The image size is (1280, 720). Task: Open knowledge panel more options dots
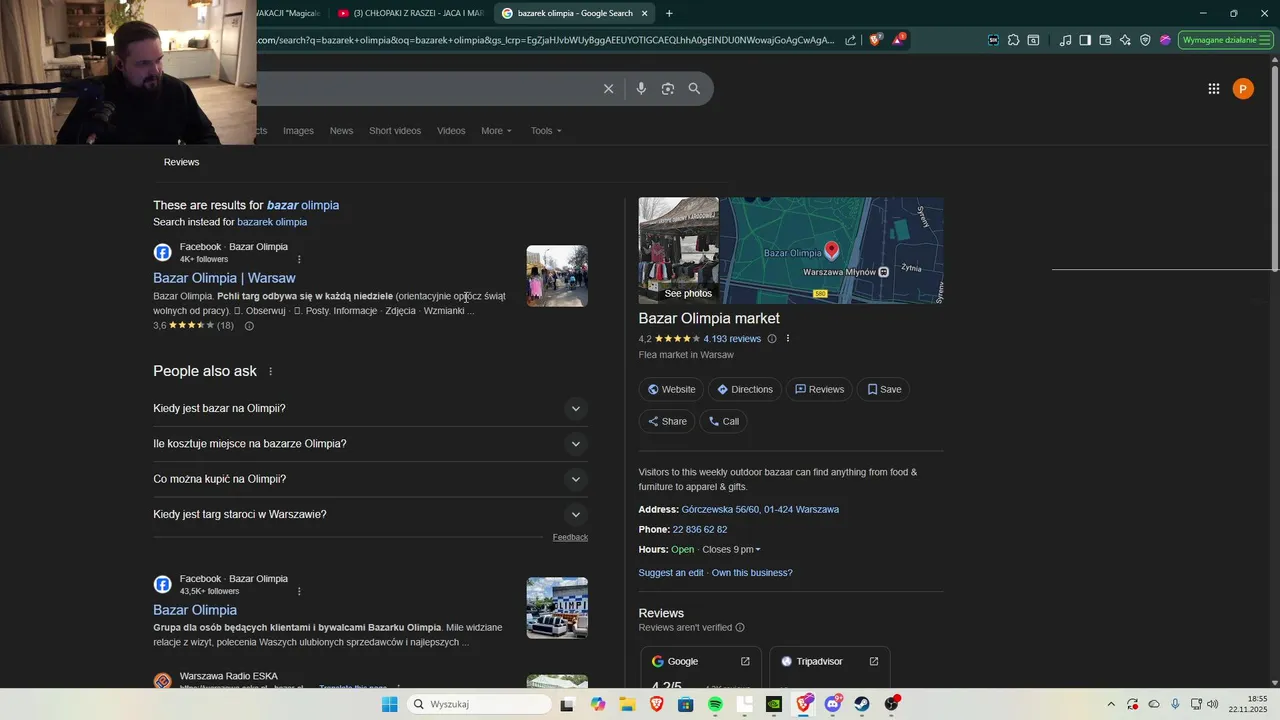coord(788,339)
